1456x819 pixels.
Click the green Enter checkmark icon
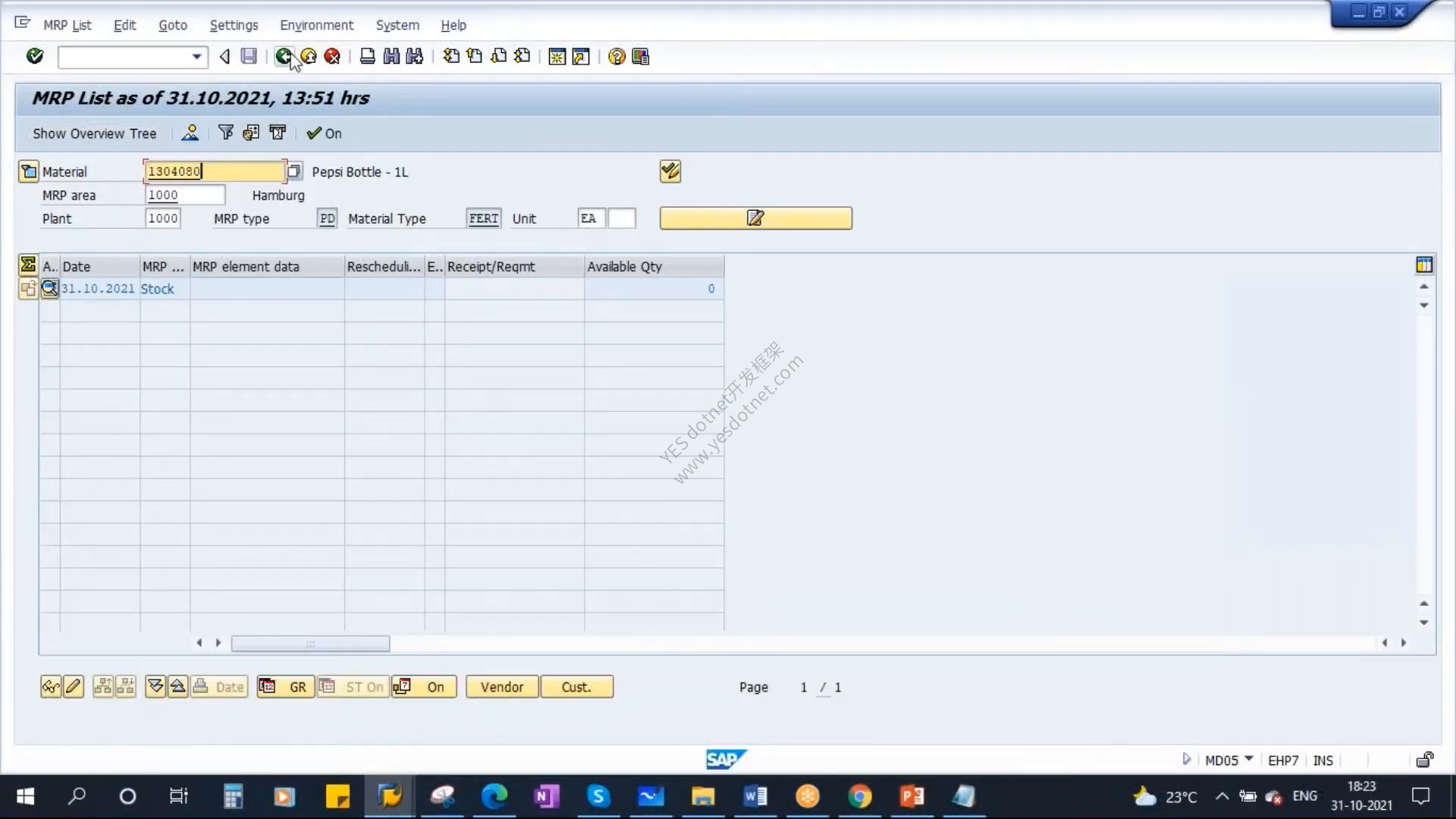35,56
